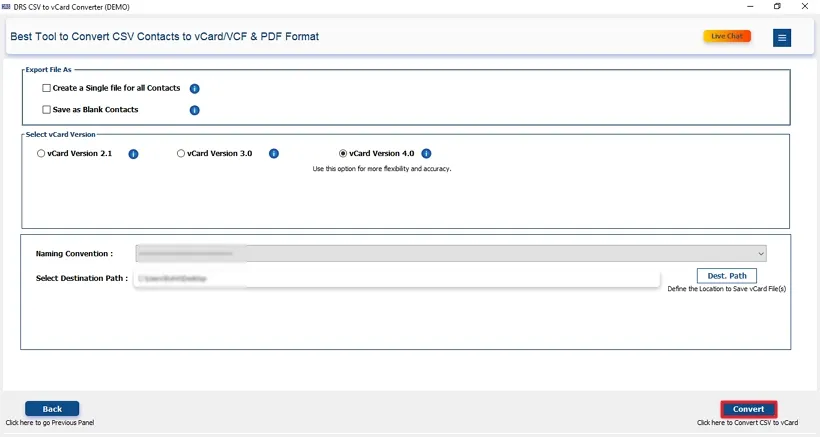Click the 'Best Tool to Convert CSV Contacts' heading
The image size is (820, 437).
click(x=165, y=37)
